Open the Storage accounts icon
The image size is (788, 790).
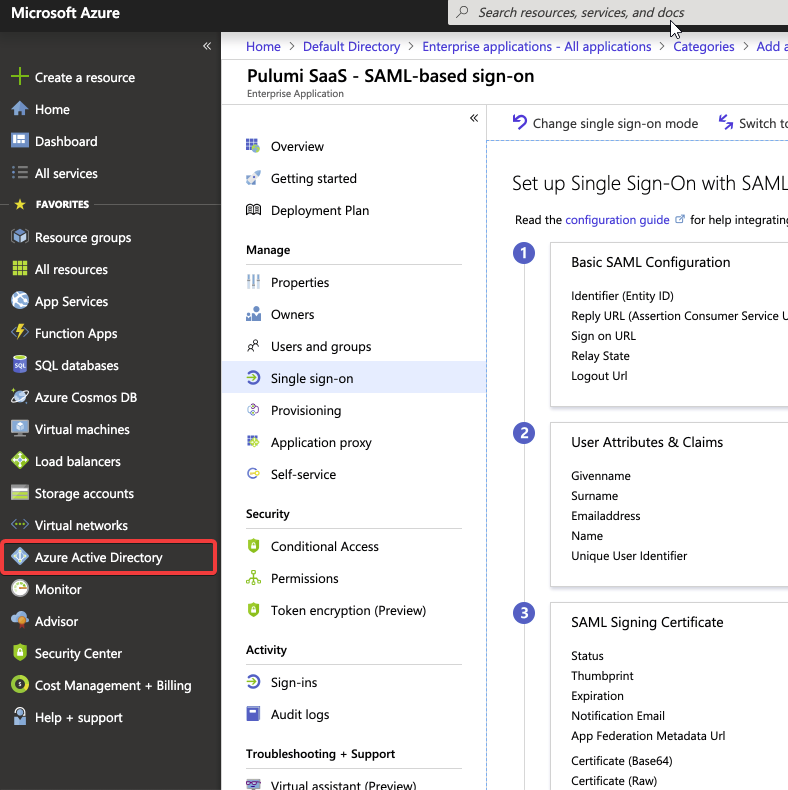click(x=20, y=492)
